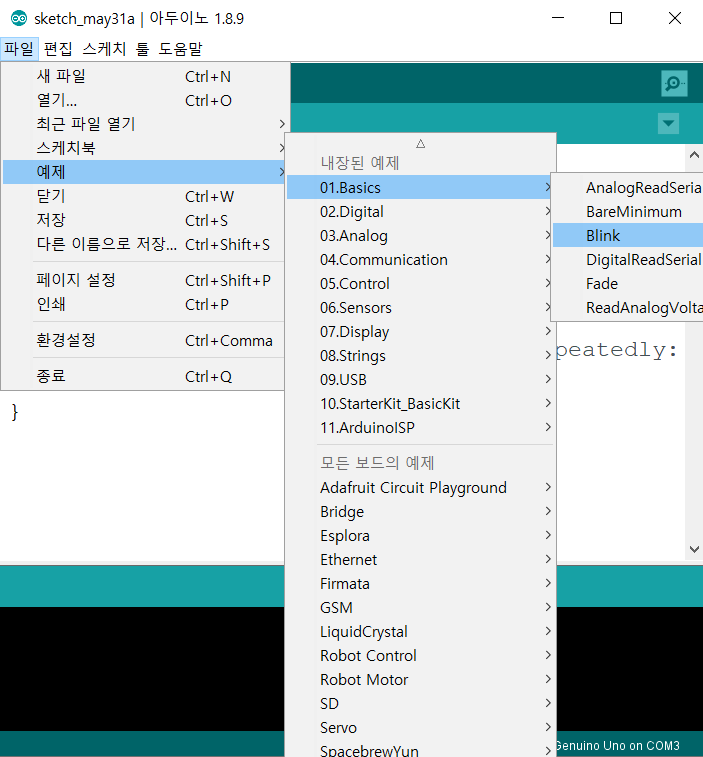Open 페이지 설정
Screen dimensions: 703x757
[144, 280]
